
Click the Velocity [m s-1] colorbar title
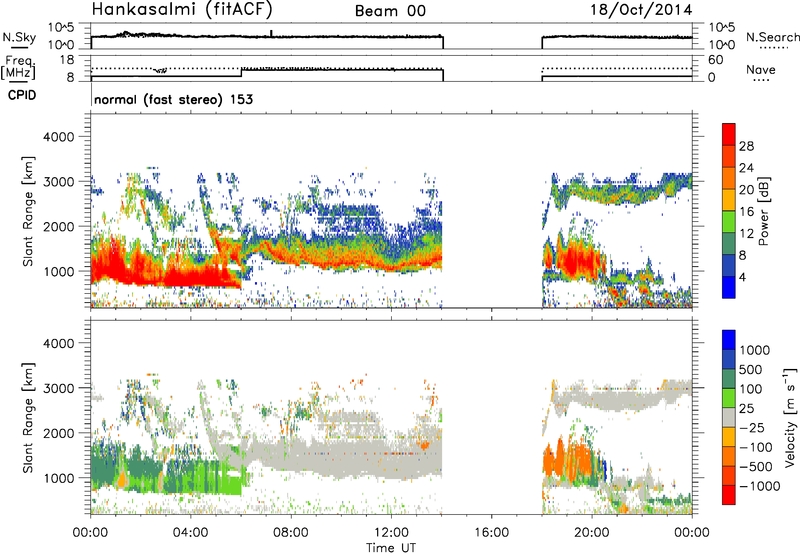(x=790, y=417)
